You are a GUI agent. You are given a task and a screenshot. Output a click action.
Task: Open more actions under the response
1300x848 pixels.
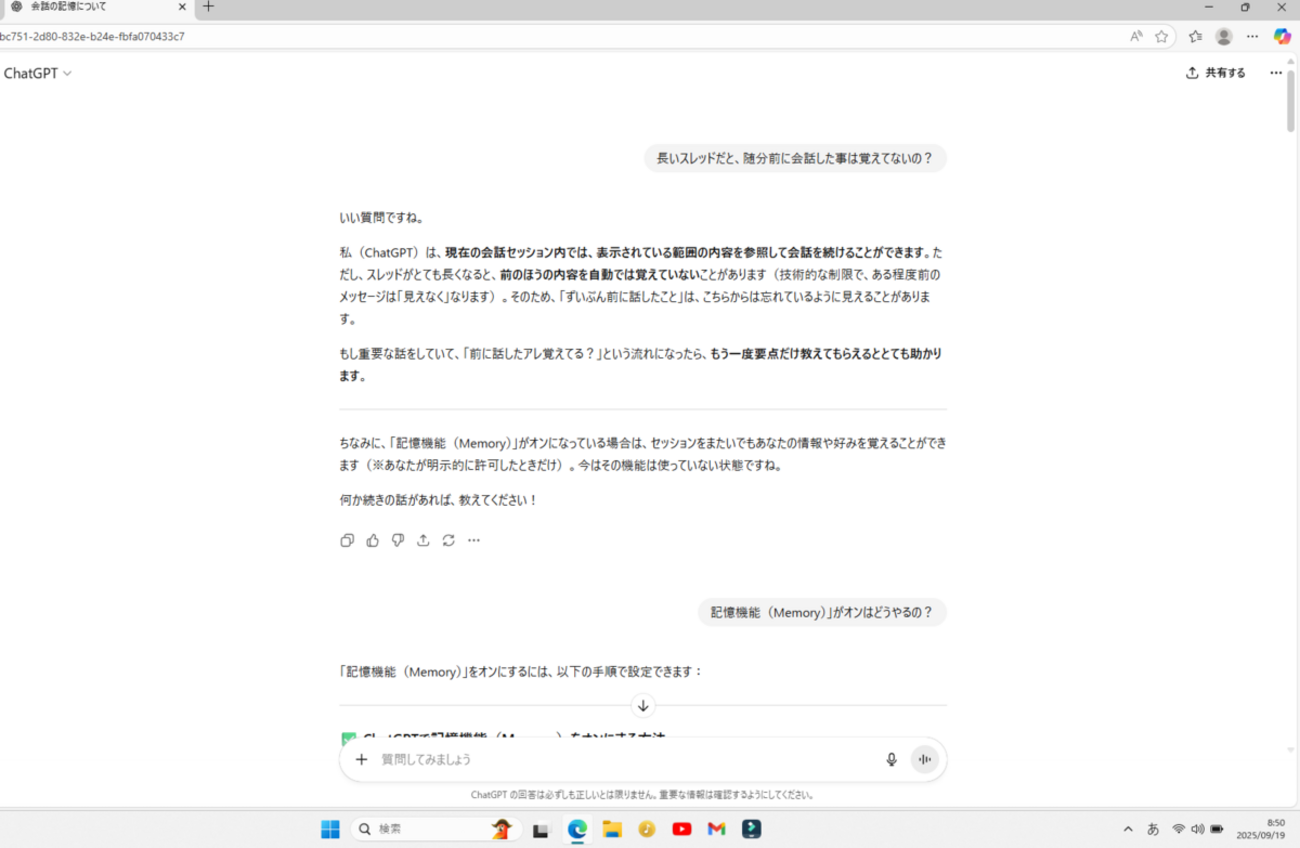(474, 540)
